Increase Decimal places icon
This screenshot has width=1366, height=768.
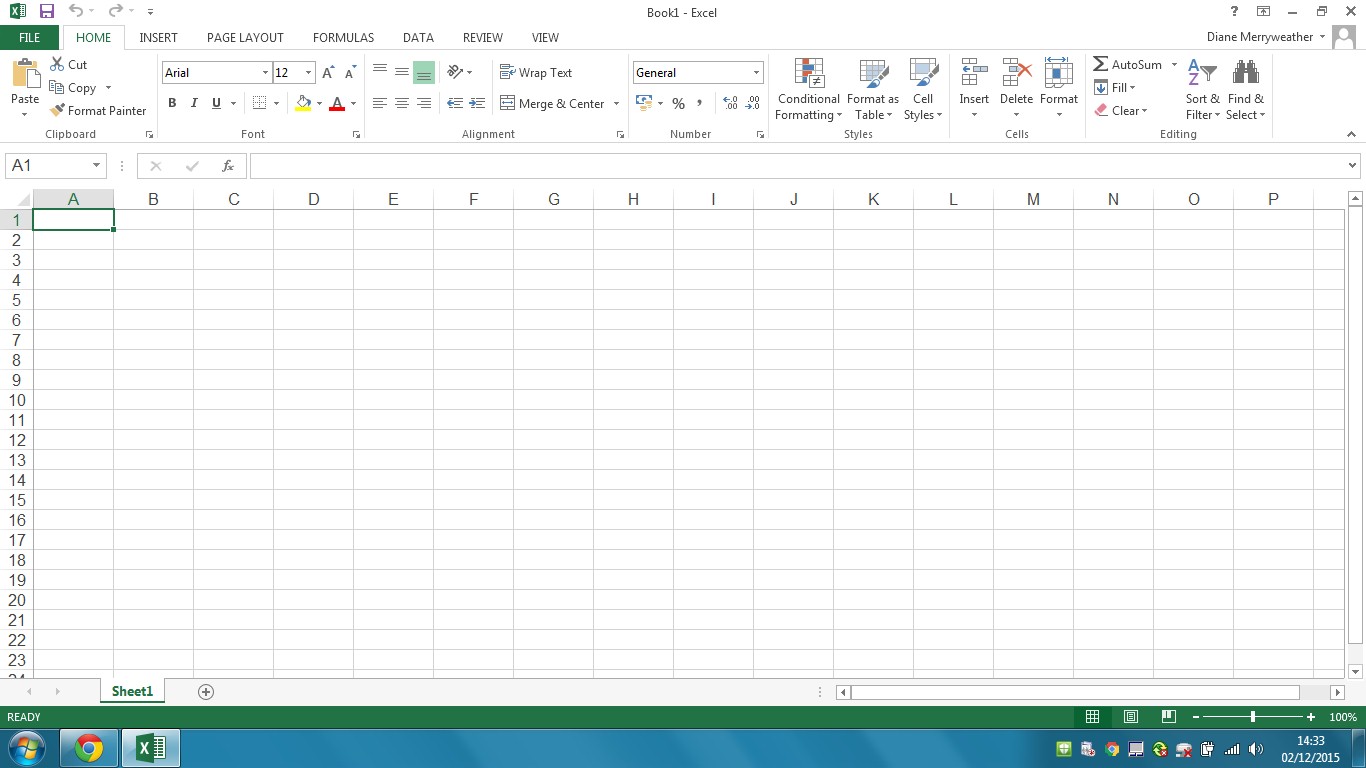pos(730,103)
